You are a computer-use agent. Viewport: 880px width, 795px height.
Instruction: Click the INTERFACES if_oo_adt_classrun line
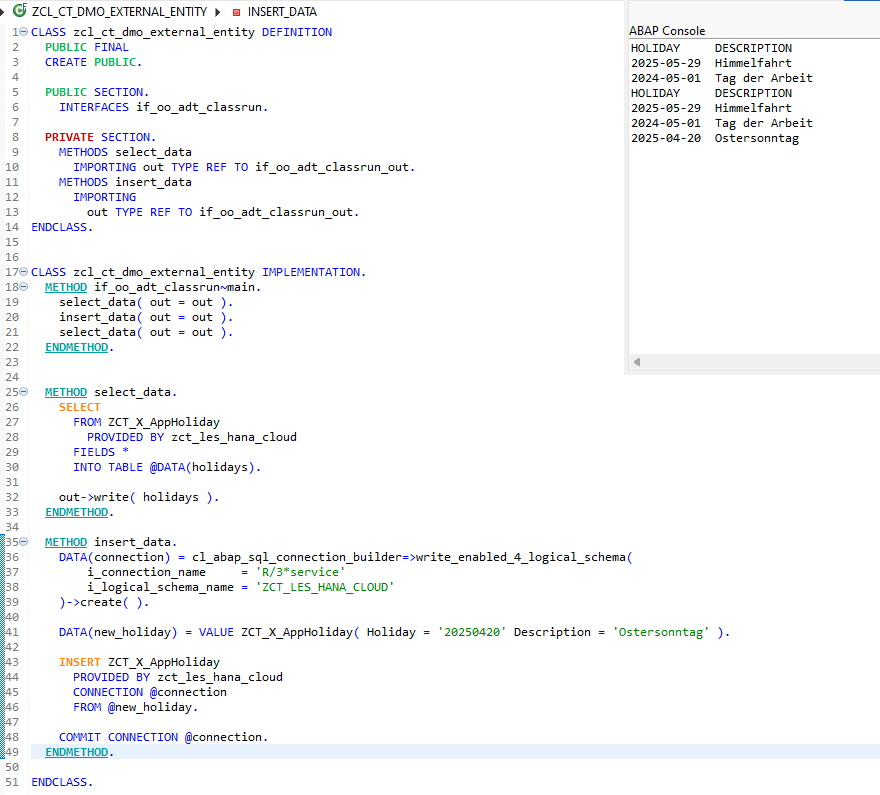coord(163,107)
